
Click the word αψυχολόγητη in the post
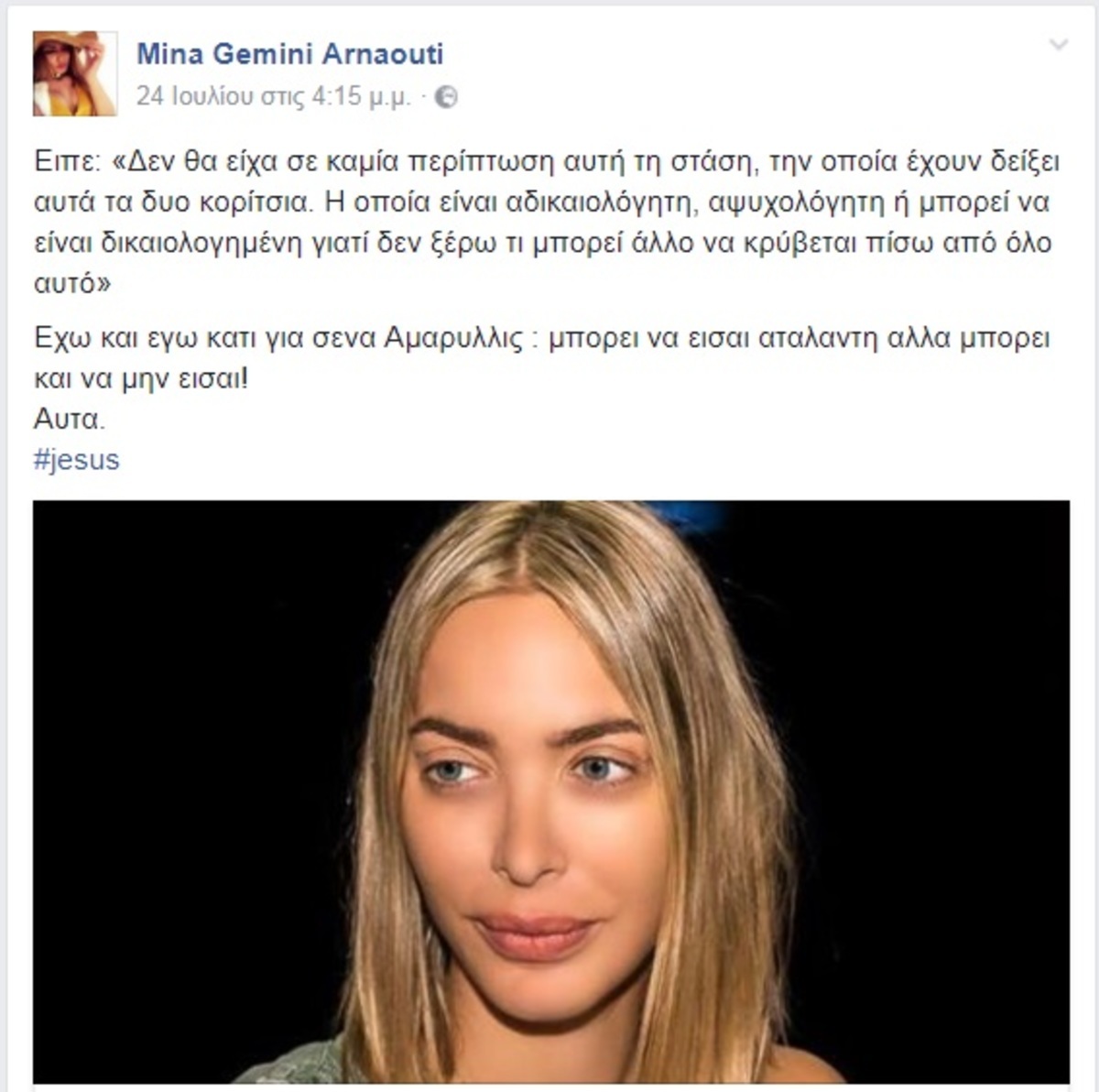tap(793, 202)
